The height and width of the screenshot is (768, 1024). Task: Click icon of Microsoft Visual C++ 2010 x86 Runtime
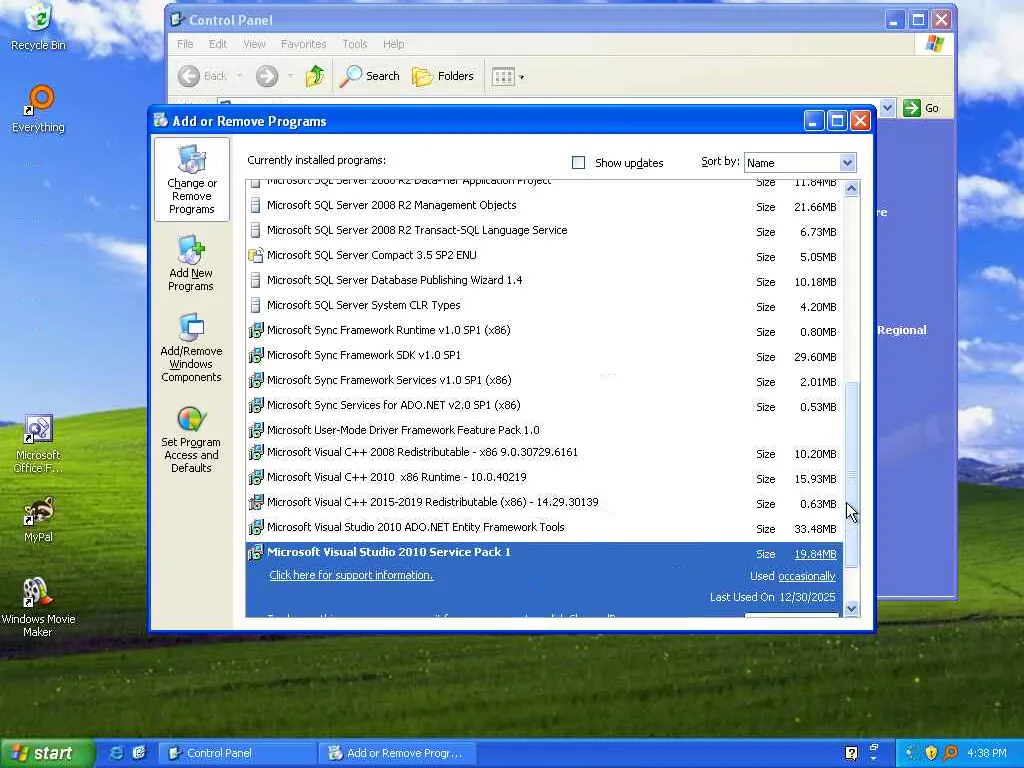[256, 477]
